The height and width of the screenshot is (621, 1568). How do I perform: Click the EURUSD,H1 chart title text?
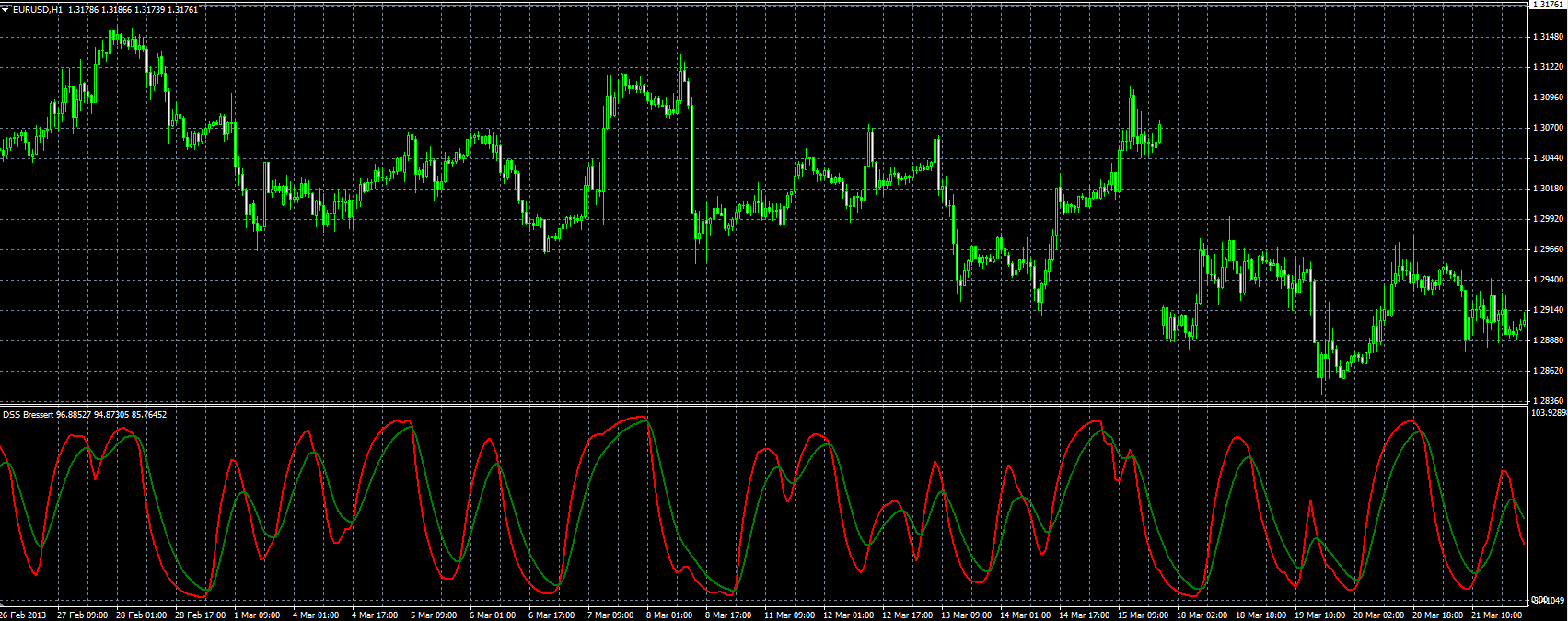[x=39, y=9]
